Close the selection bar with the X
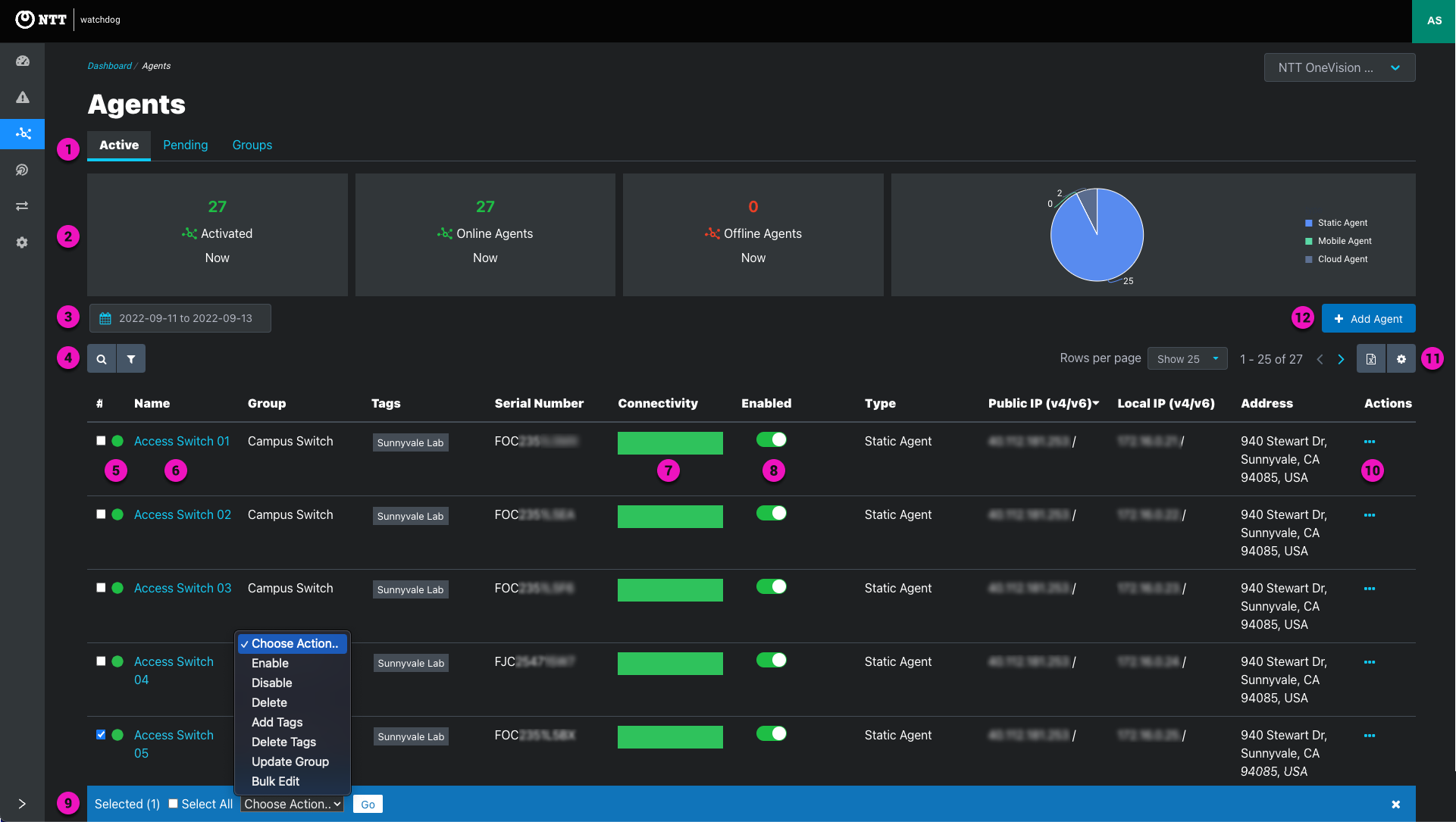This screenshot has width=1456, height=822. tap(1396, 805)
